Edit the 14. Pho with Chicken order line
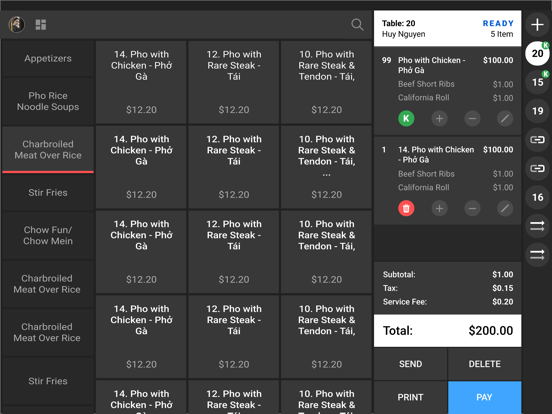 coord(505,208)
